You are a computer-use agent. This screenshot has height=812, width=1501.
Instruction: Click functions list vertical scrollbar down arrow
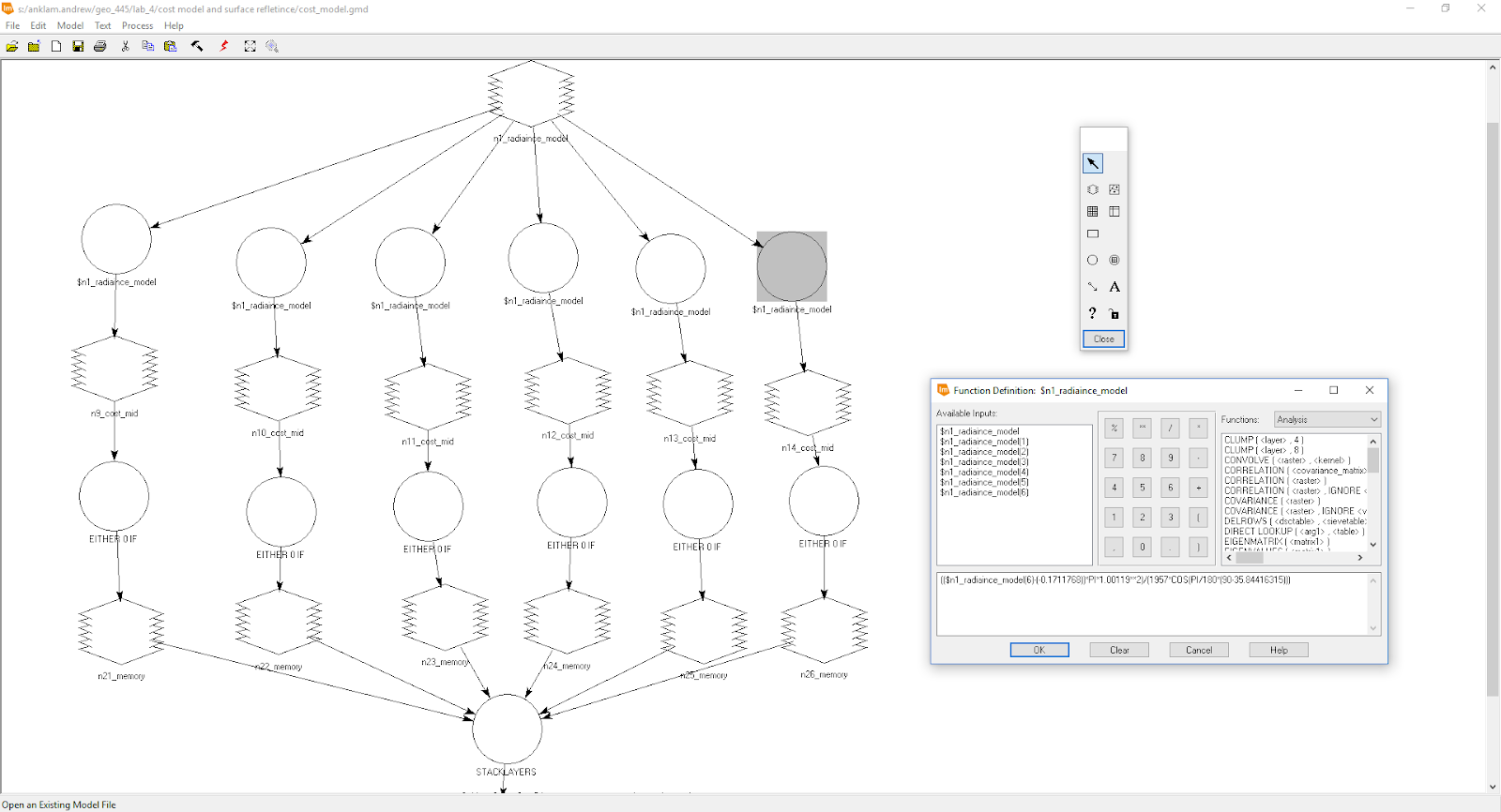click(x=1373, y=545)
